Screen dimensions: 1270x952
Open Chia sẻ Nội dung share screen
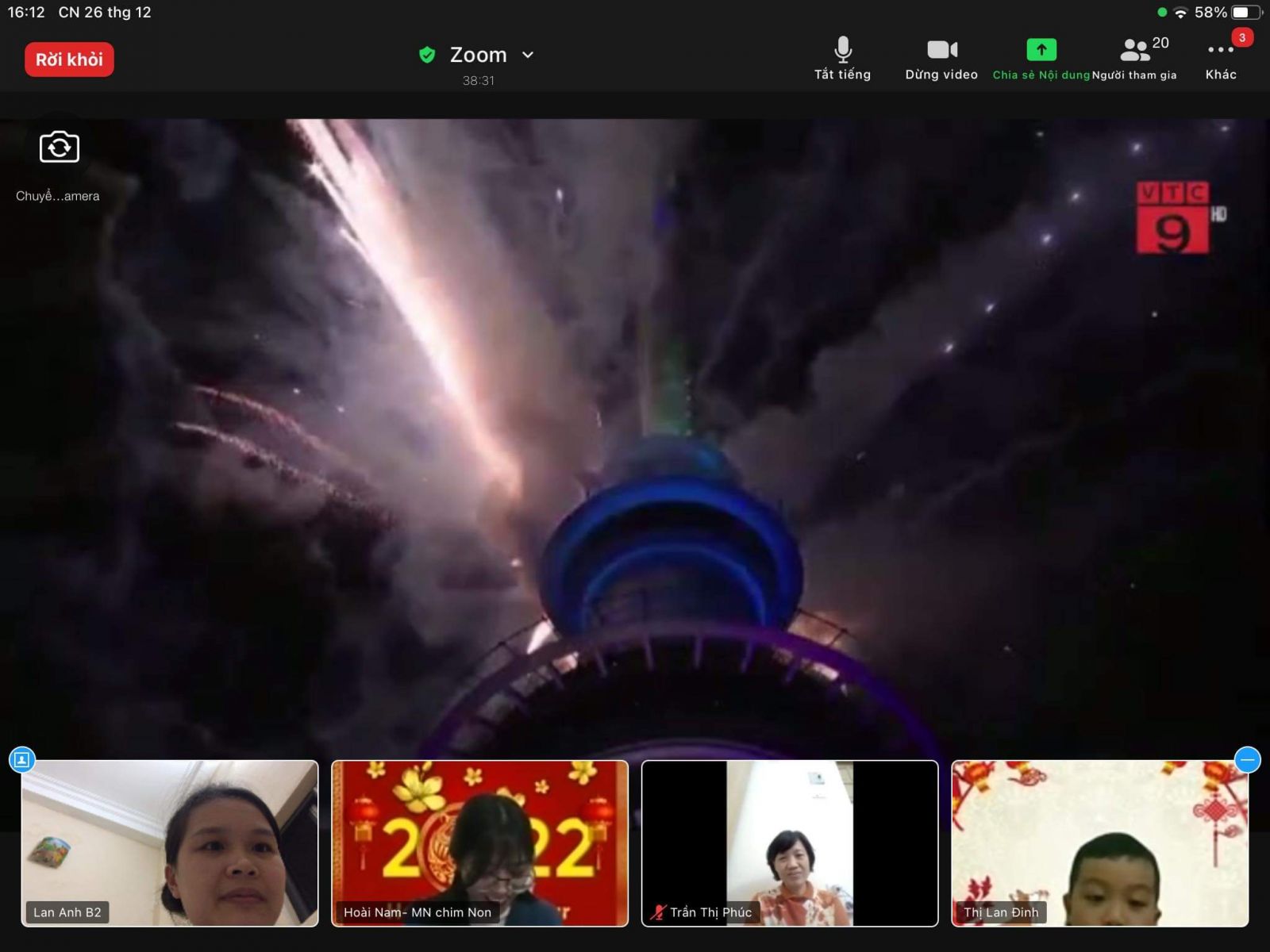point(1041,59)
